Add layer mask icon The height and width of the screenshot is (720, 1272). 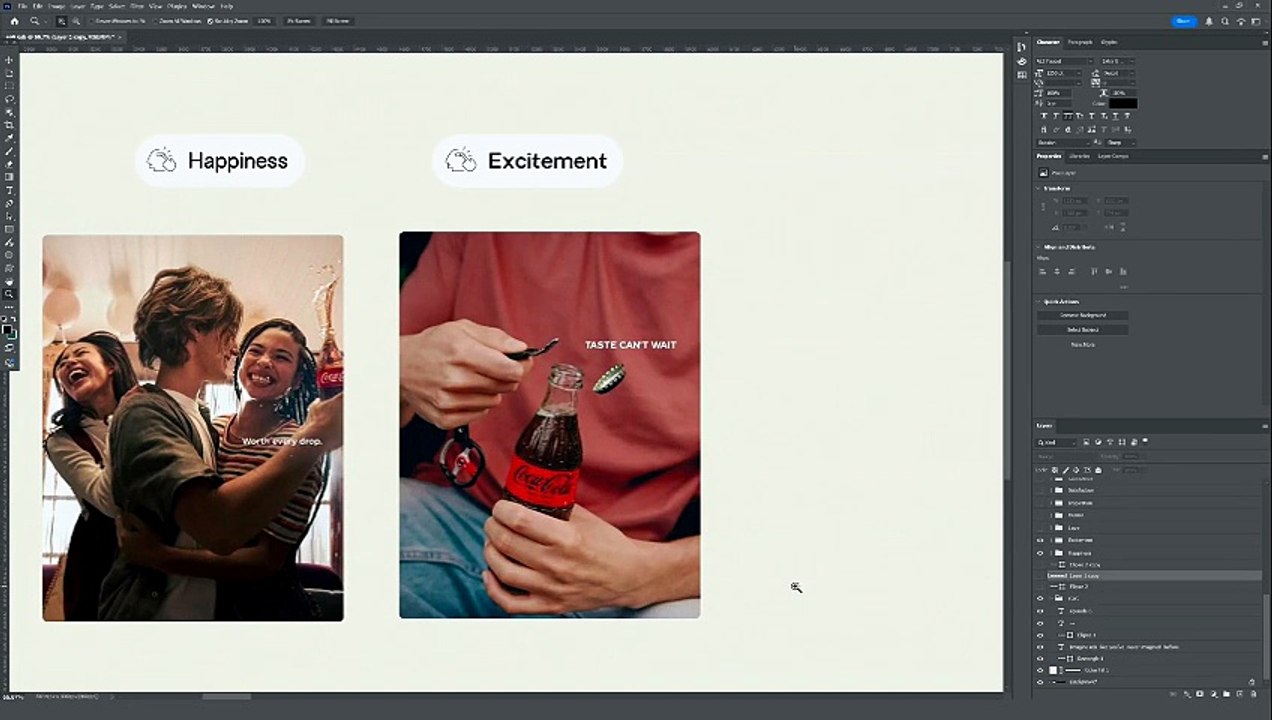[x=1200, y=694]
